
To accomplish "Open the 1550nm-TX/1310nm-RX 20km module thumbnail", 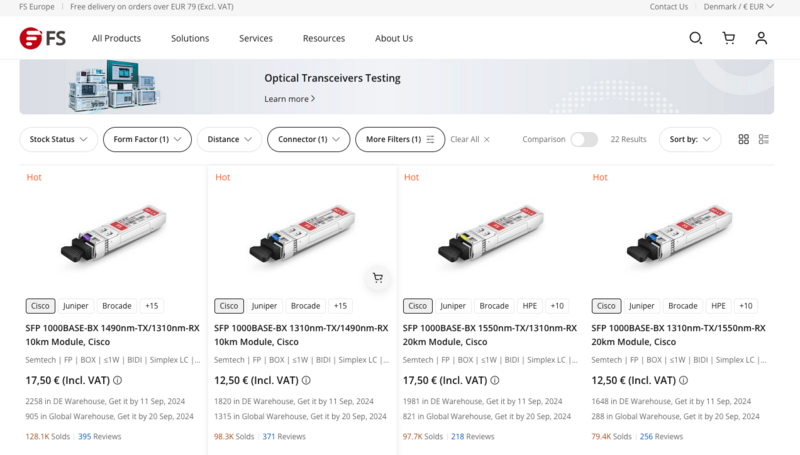I will (x=490, y=233).
